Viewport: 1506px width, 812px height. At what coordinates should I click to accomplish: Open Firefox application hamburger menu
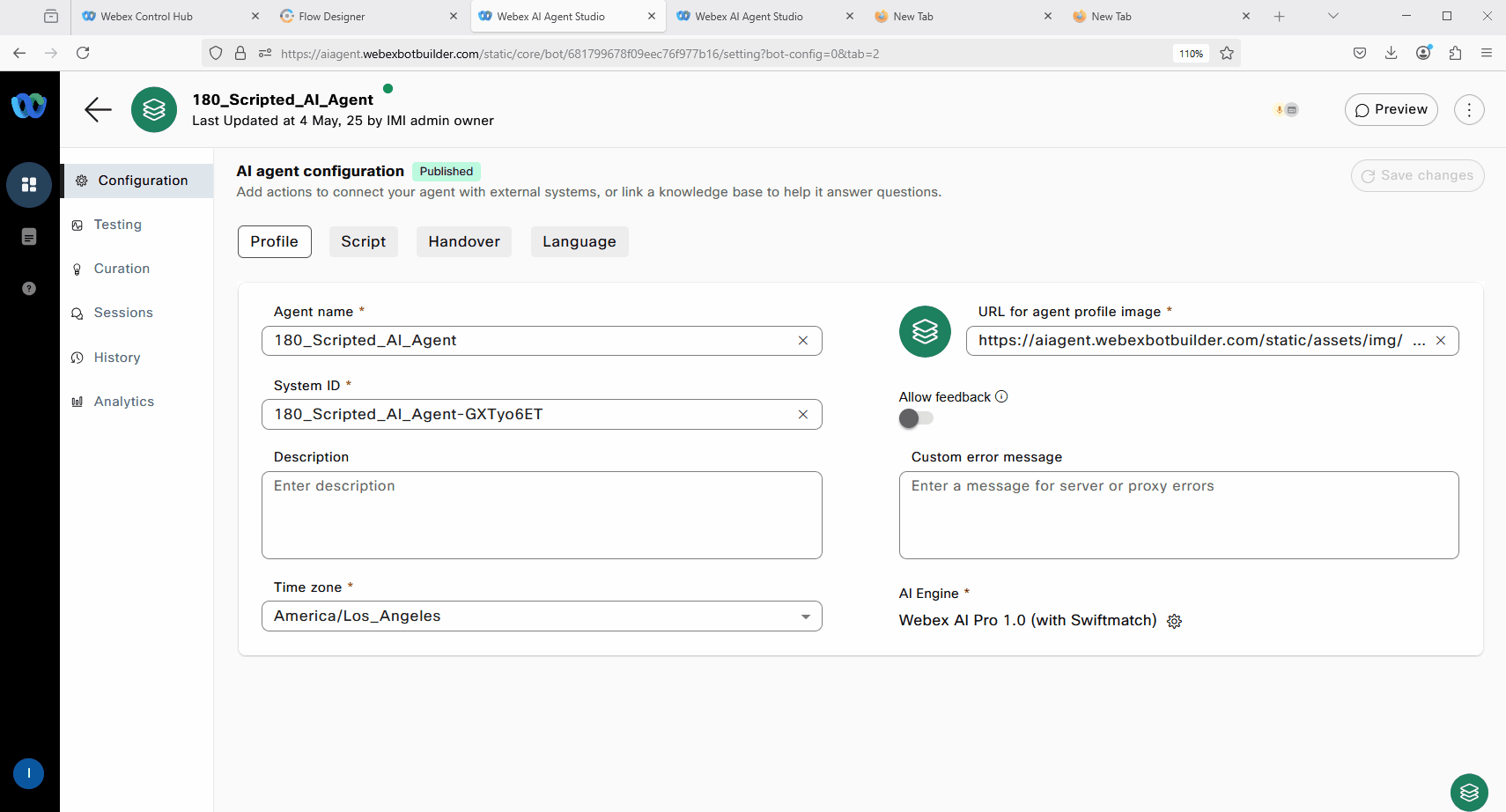(x=1487, y=53)
